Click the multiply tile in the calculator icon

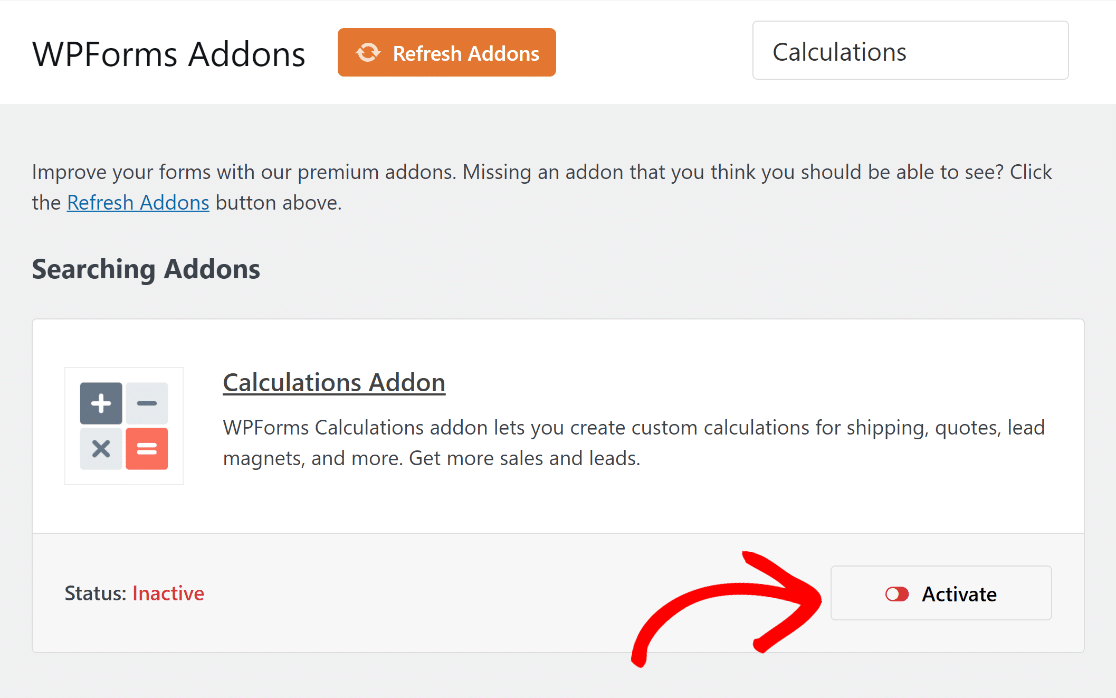pyautogui.click(x=101, y=449)
